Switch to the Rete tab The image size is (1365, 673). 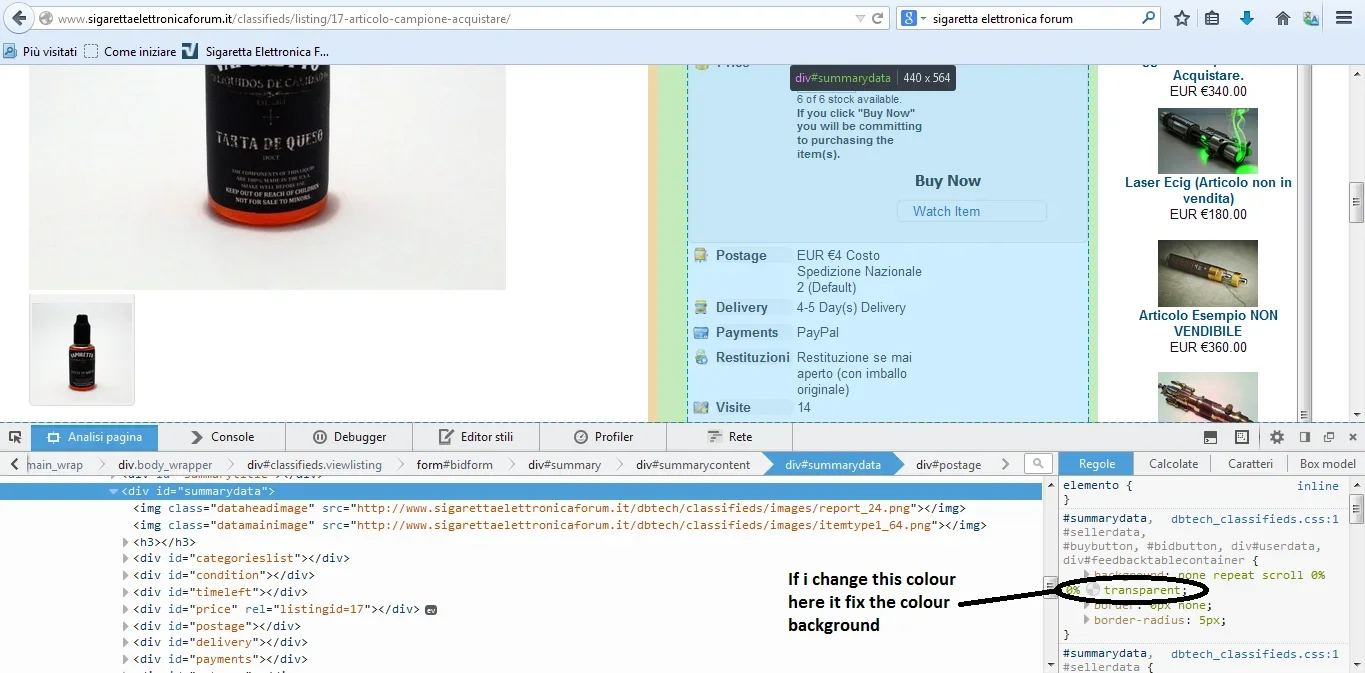click(x=730, y=437)
